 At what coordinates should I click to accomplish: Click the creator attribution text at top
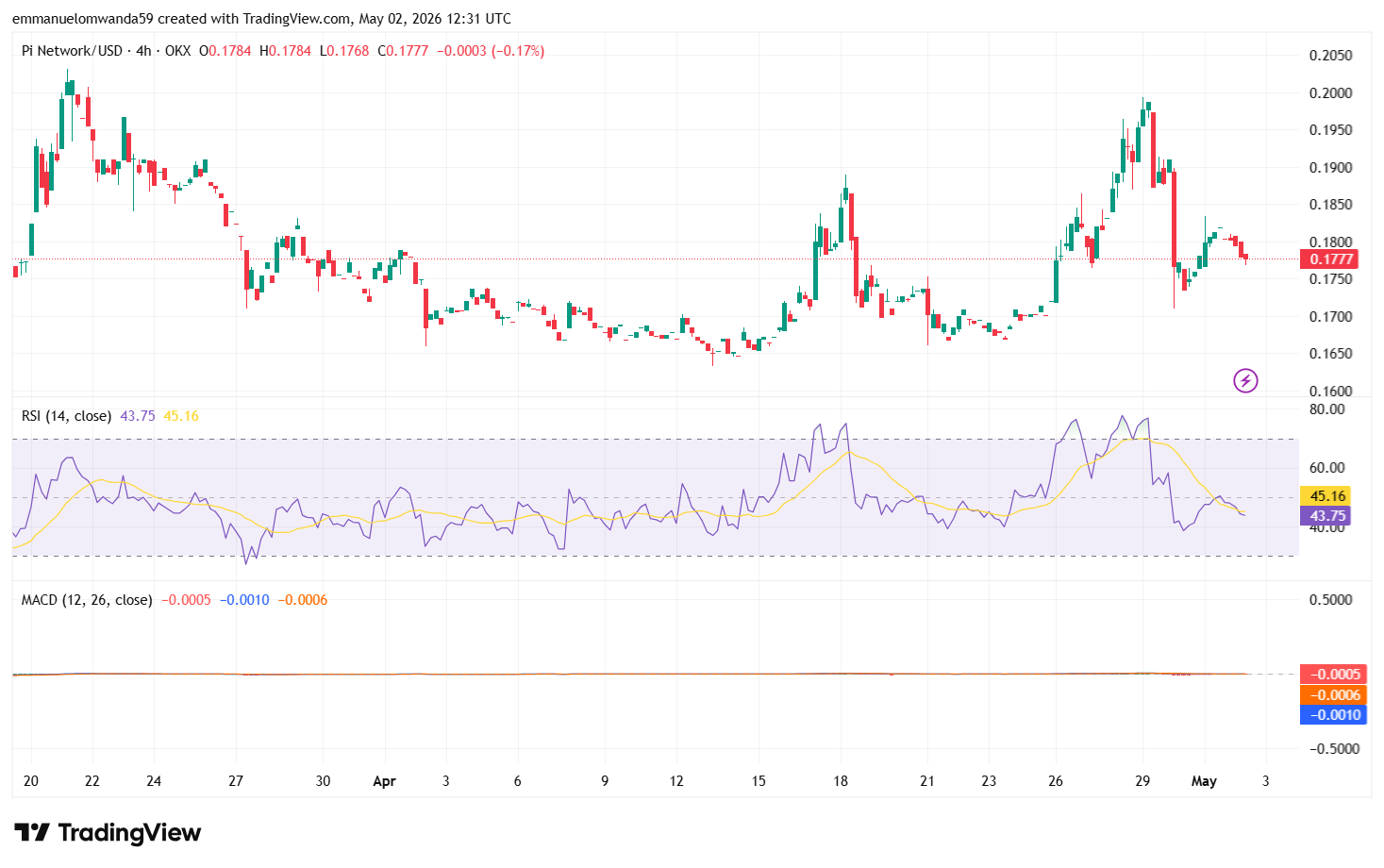pos(261,19)
